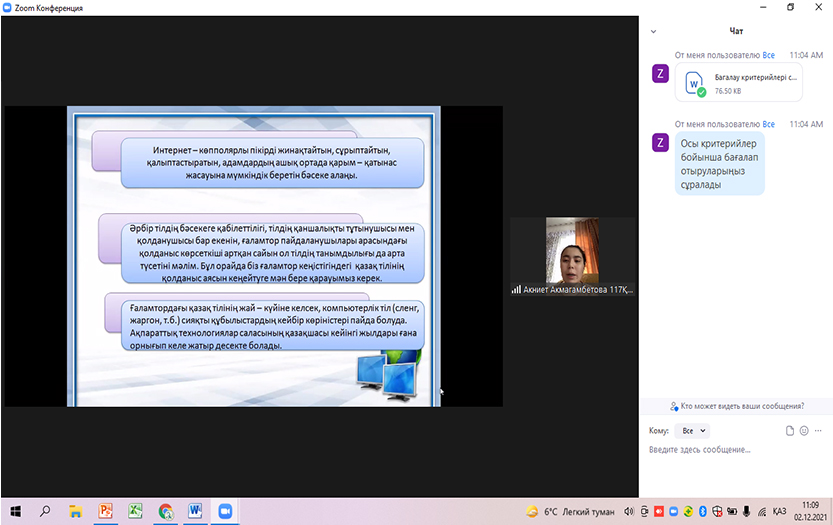The image size is (833, 525).
Task: Click 'Кто может видеть ваши сообщения?' link
Action: point(741,406)
